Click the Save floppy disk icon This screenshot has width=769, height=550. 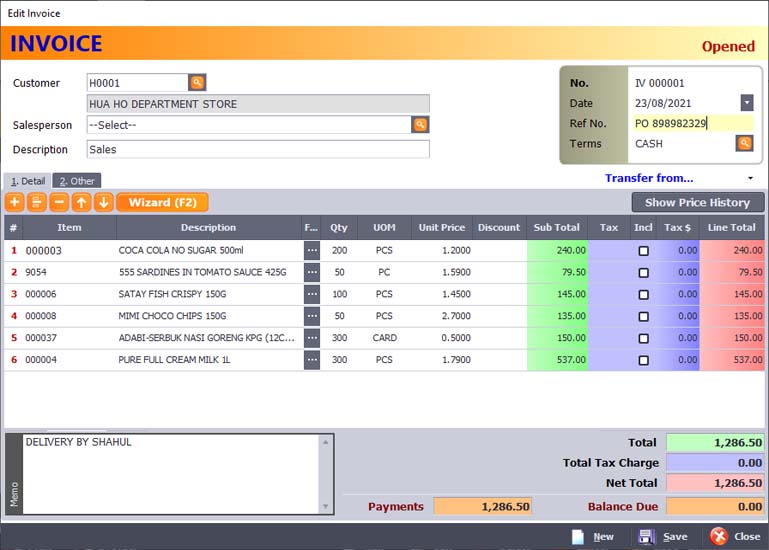point(647,537)
